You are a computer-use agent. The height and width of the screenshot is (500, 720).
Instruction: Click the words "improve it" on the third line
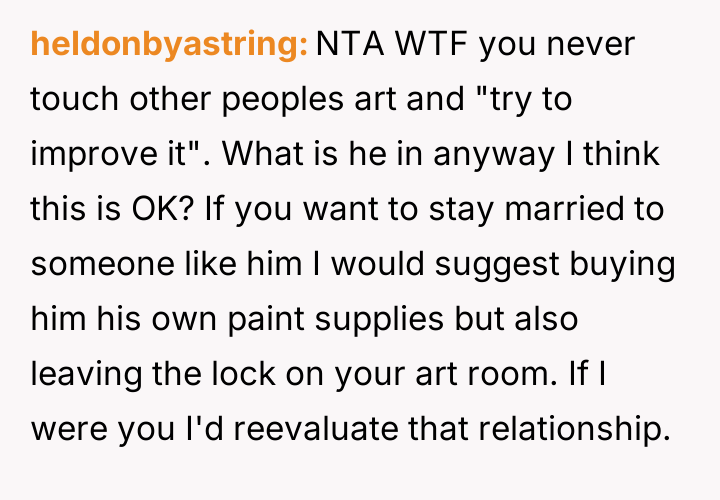pos(113,156)
